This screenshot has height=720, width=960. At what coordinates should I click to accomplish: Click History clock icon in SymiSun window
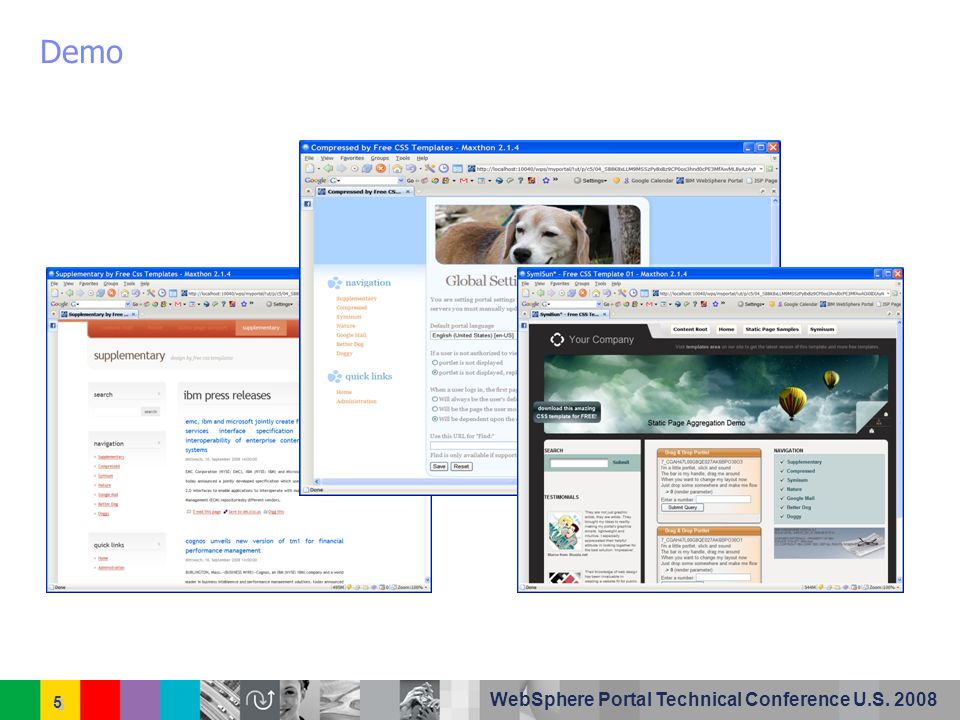[633, 293]
